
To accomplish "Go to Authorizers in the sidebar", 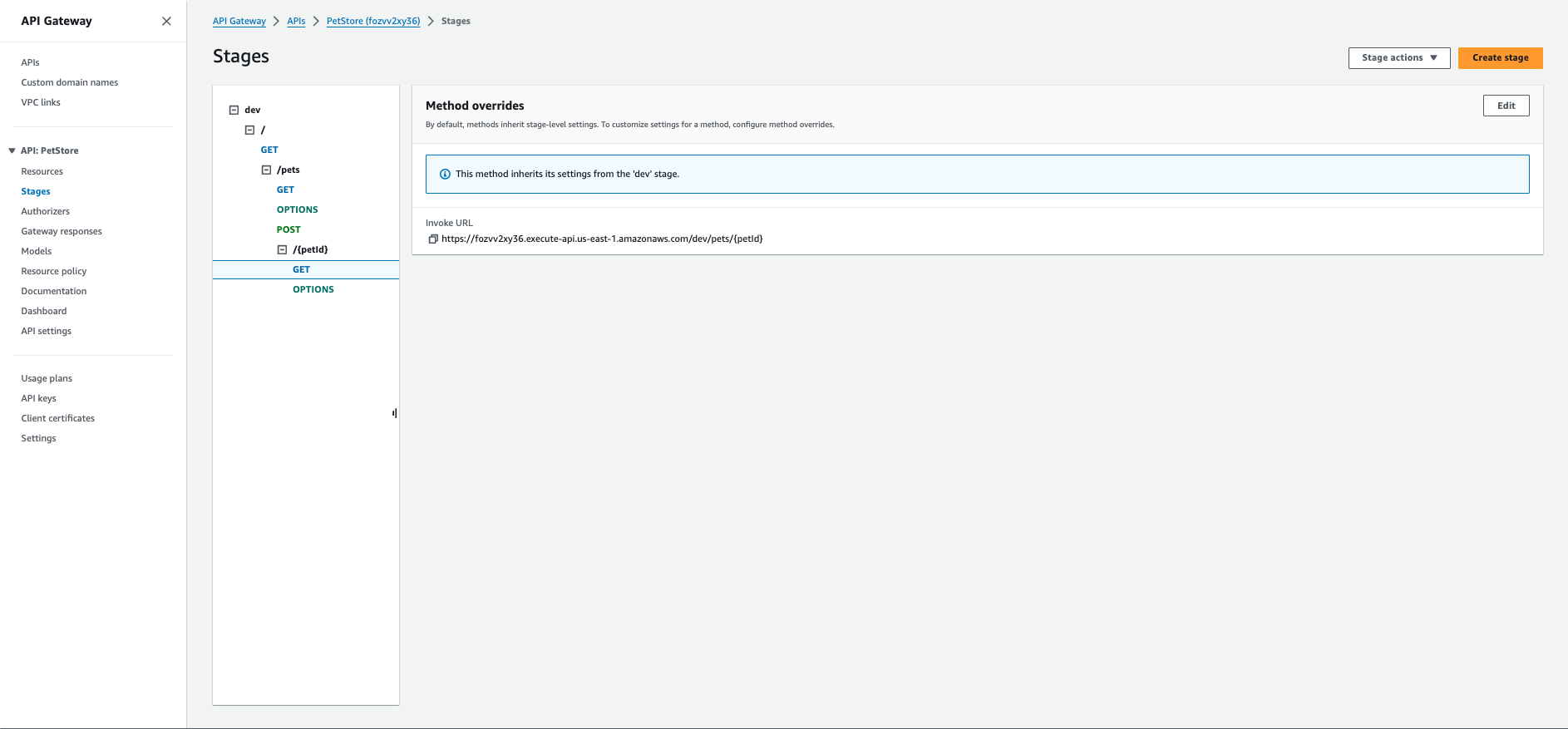I will tap(46, 211).
